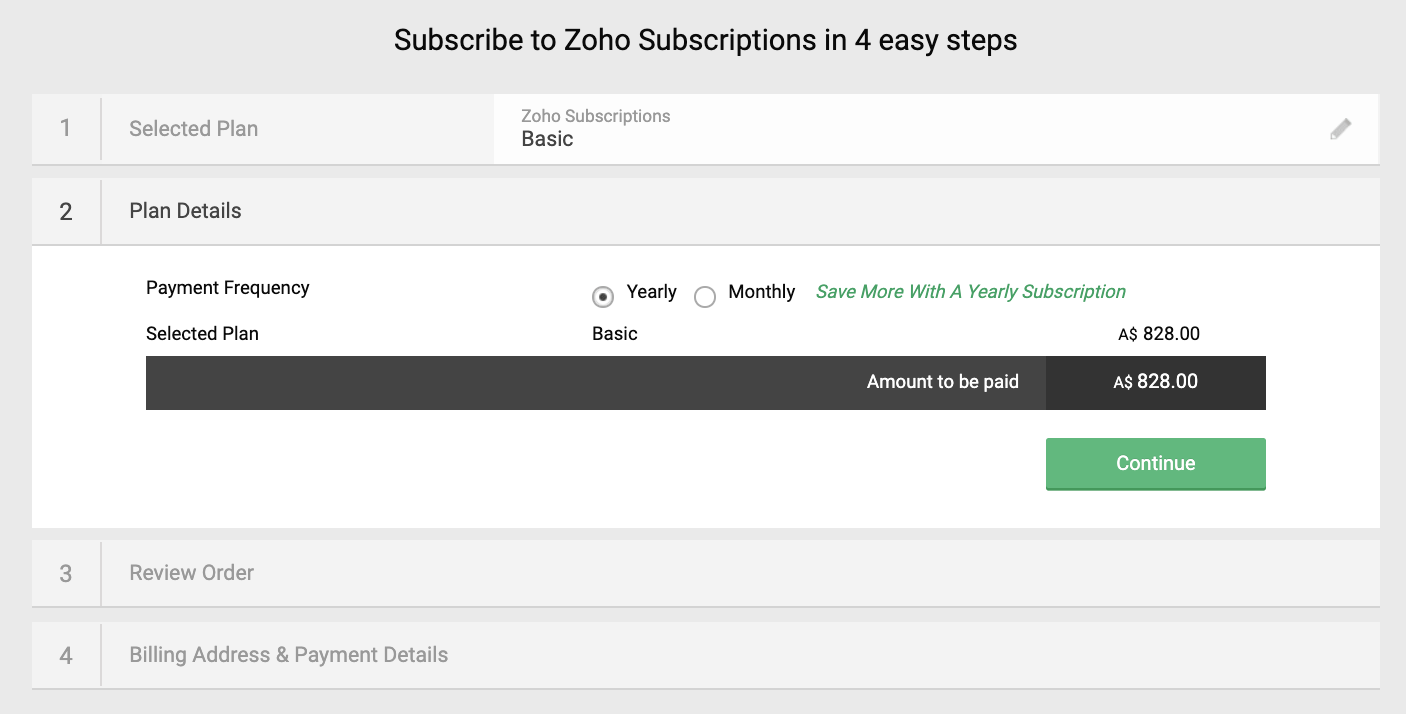Open the Review Order step header
Image resolution: width=1406 pixels, height=714 pixels.
click(x=191, y=573)
